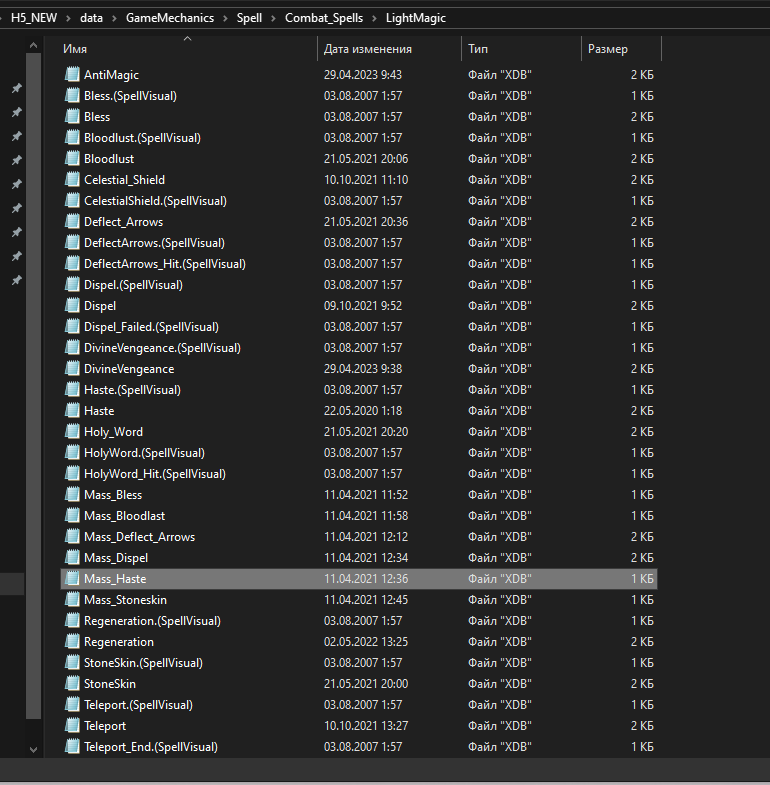Expand breadcrumb chevron after data
This screenshot has height=785, width=770.
coord(114,19)
